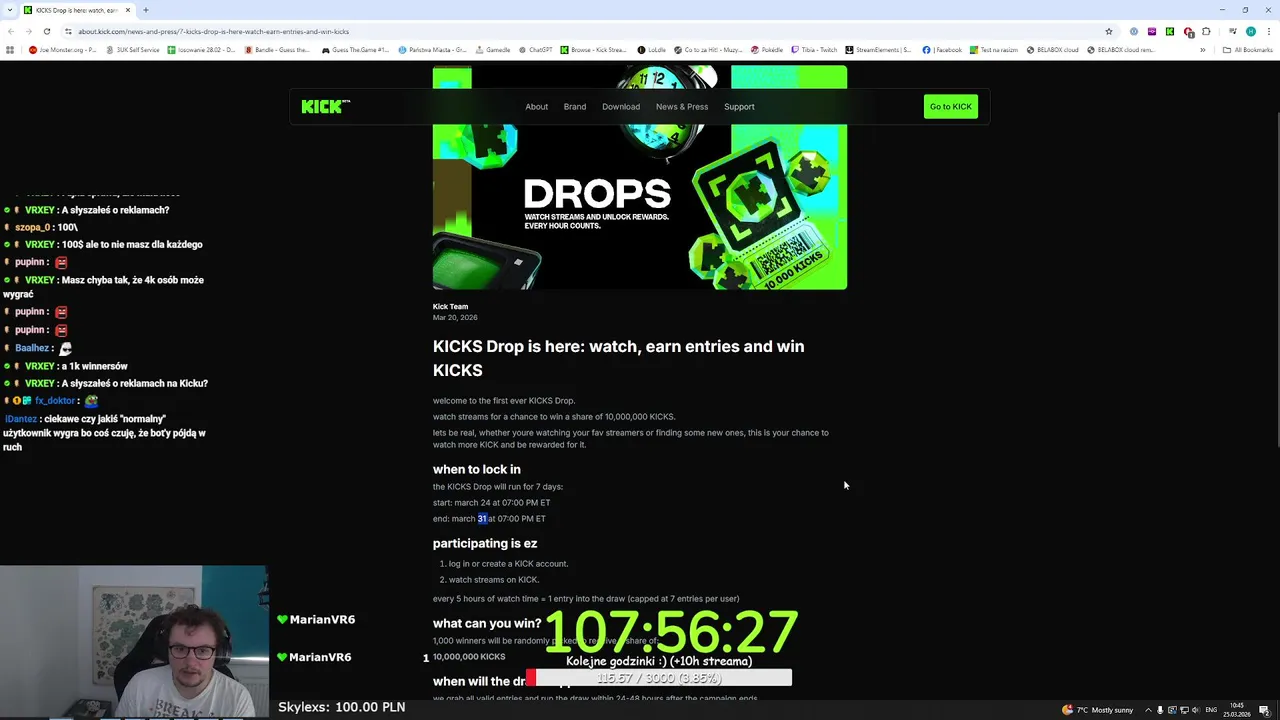Bookmark this page with star icon
Viewport: 1280px width, 720px height.
point(1108,31)
